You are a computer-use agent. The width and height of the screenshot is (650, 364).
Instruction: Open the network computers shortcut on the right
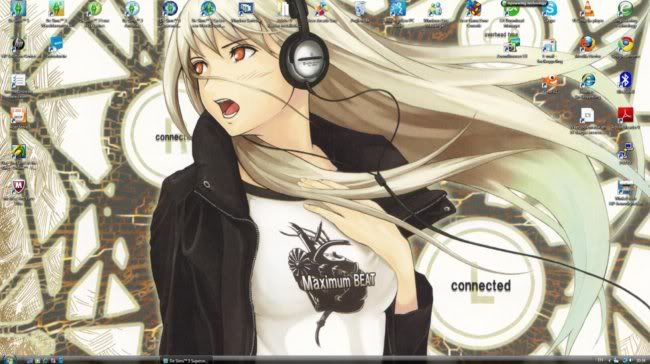coord(625,153)
